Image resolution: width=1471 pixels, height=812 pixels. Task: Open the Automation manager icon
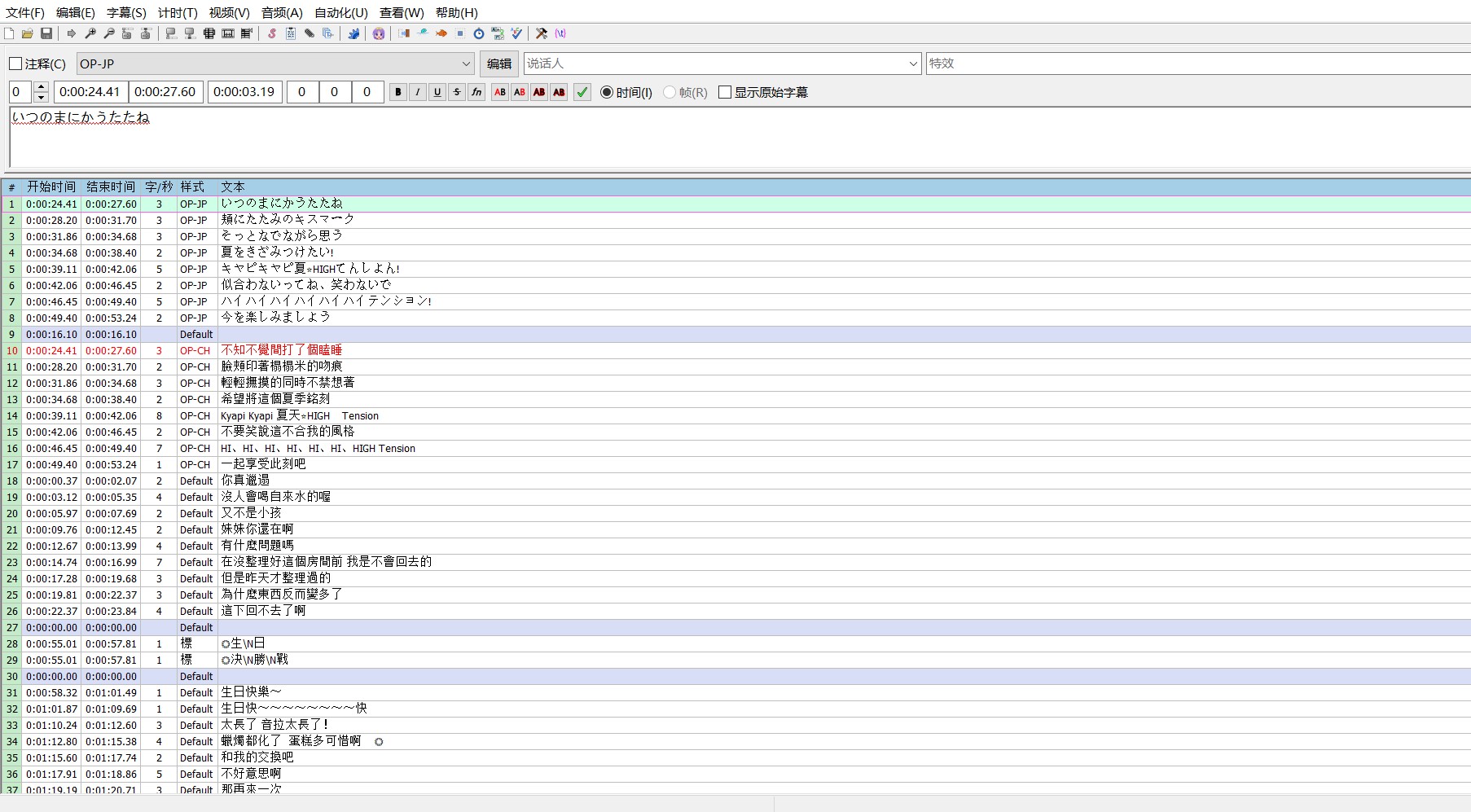click(x=353, y=33)
